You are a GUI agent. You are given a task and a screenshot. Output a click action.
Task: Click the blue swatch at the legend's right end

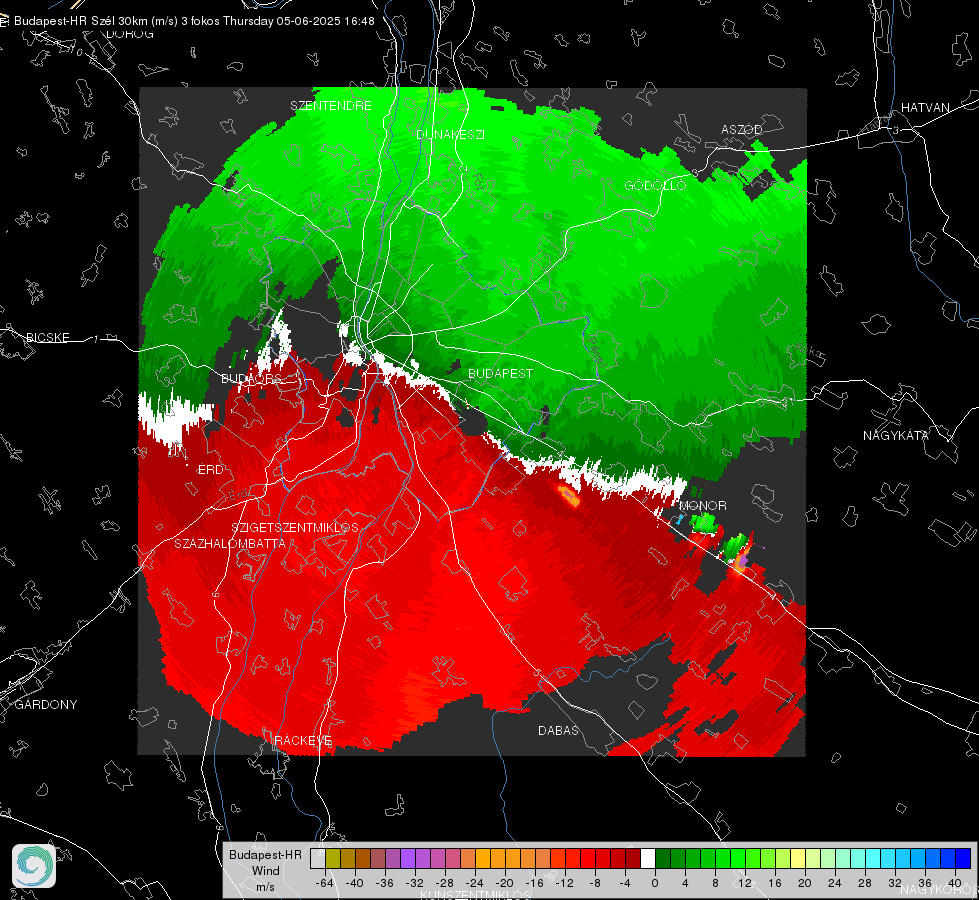963,858
